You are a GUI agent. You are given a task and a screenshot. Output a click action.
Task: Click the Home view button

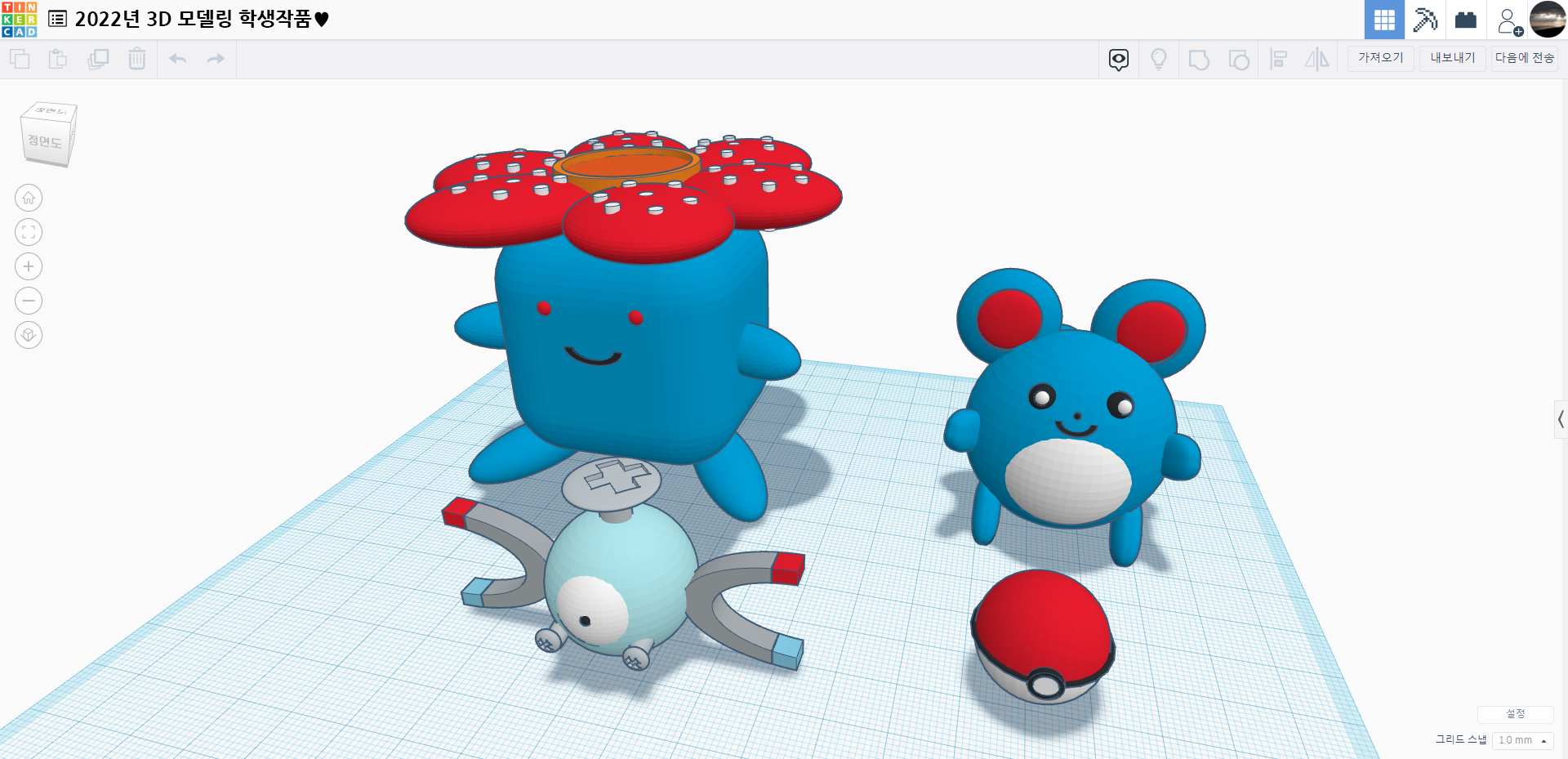[29, 198]
